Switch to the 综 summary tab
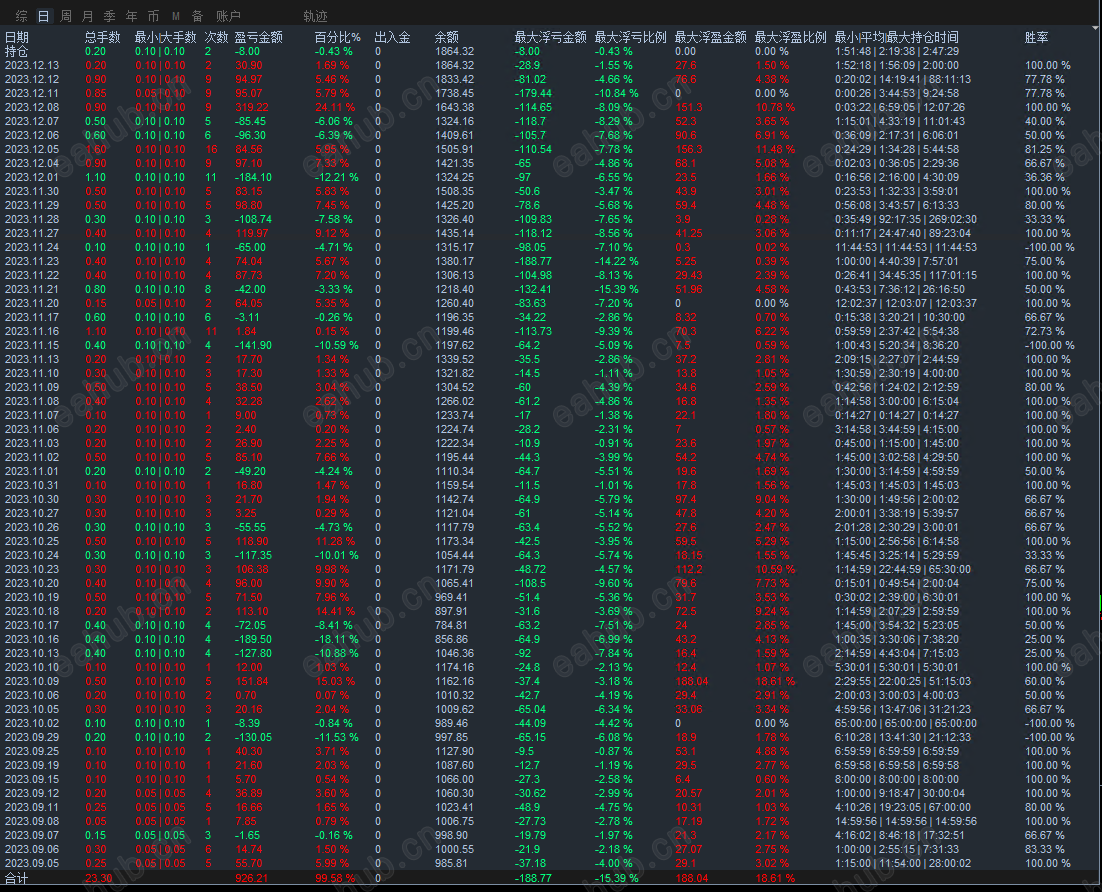 pos(22,15)
